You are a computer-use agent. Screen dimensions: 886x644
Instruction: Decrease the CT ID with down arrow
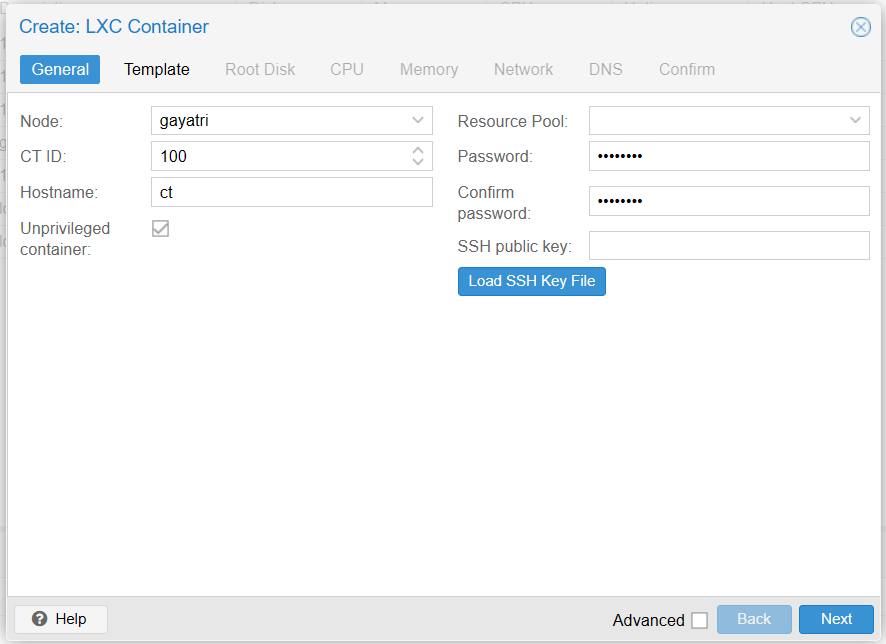coord(418,162)
